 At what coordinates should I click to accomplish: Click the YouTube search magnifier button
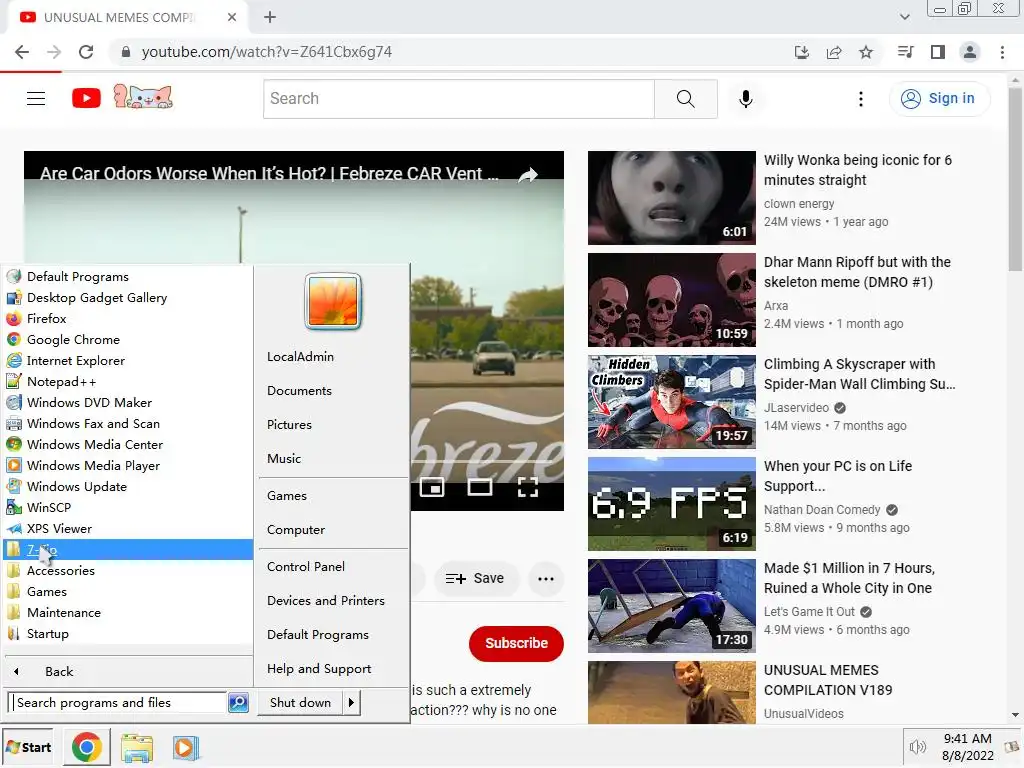click(686, 99)
